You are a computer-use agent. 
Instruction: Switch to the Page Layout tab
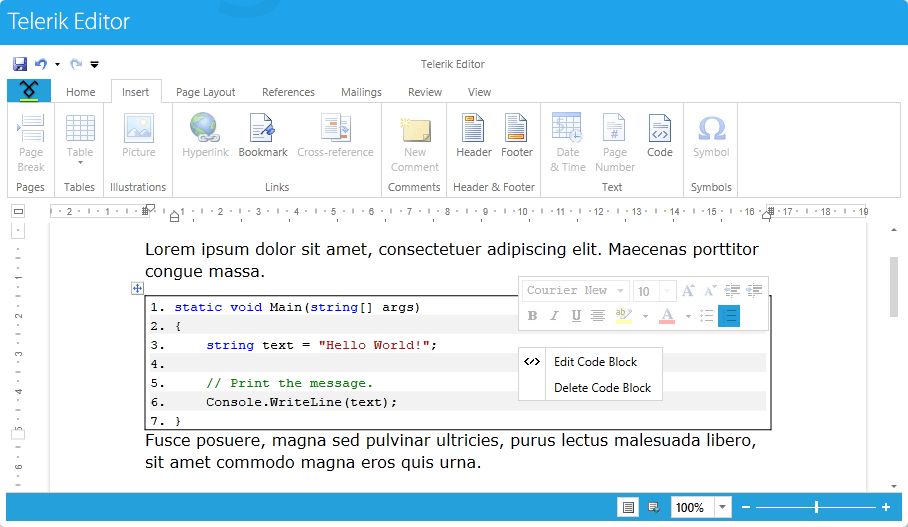click(206, 92)
